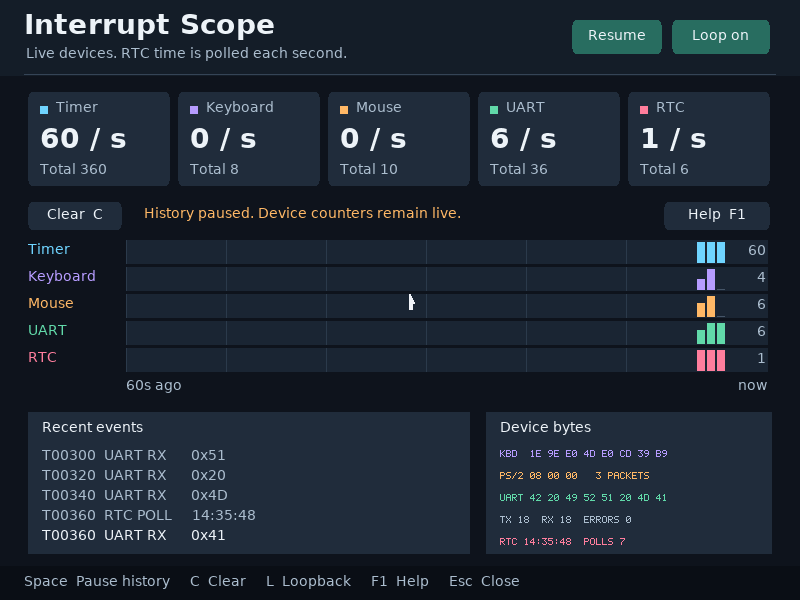Select the "Total 360" Timer count
Image resolution: width=800 pixels, height=600 pixels.
(73, 169)
